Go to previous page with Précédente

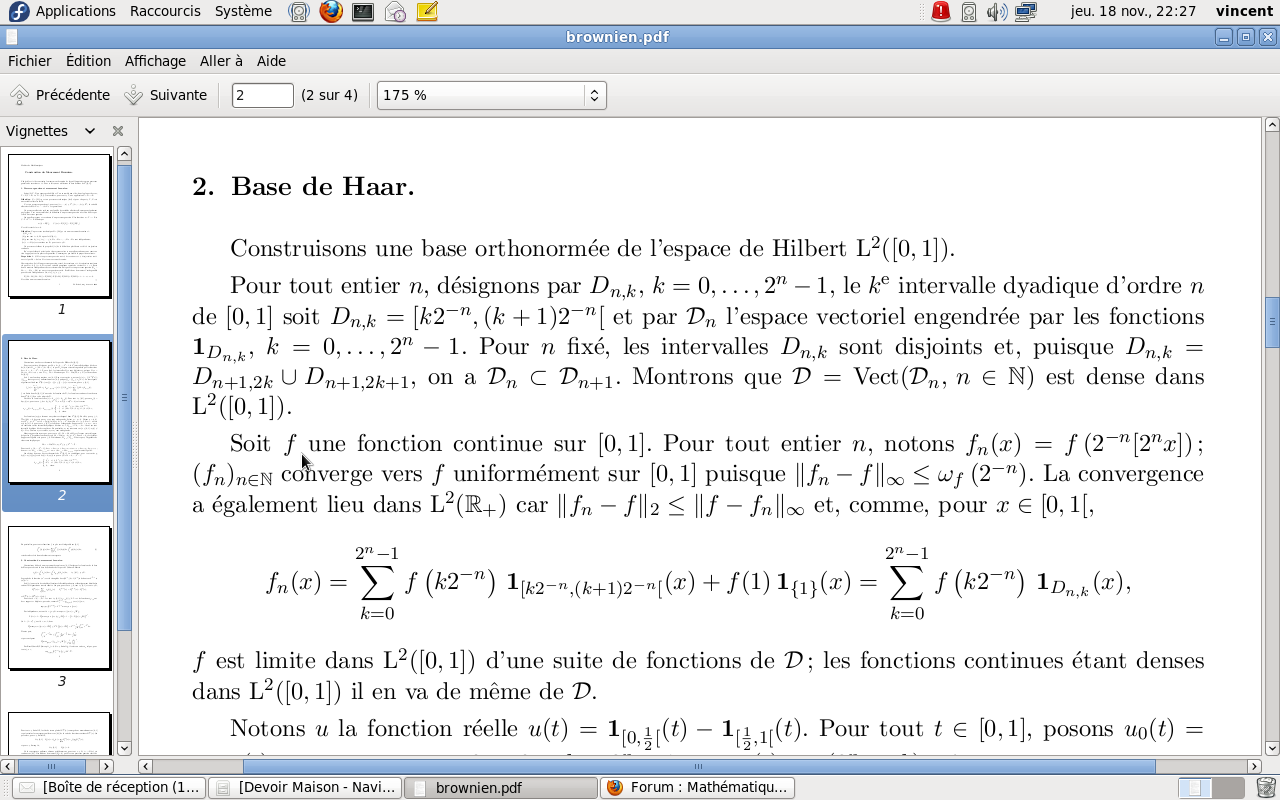point(60,95)
